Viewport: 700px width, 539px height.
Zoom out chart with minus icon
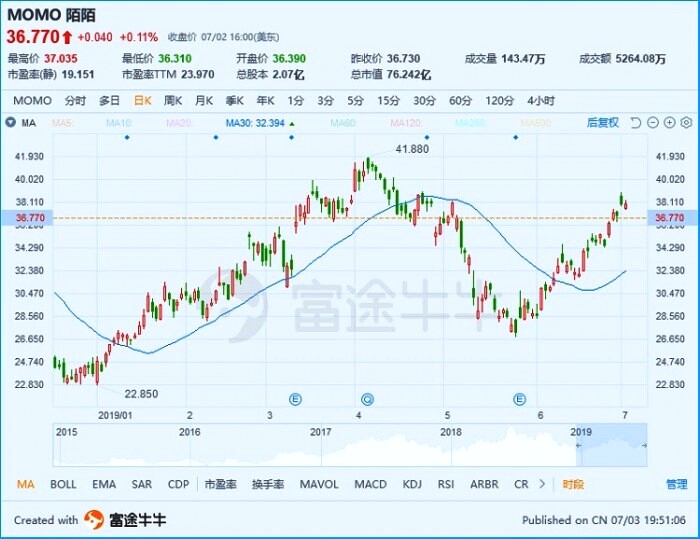pos(653,122)
